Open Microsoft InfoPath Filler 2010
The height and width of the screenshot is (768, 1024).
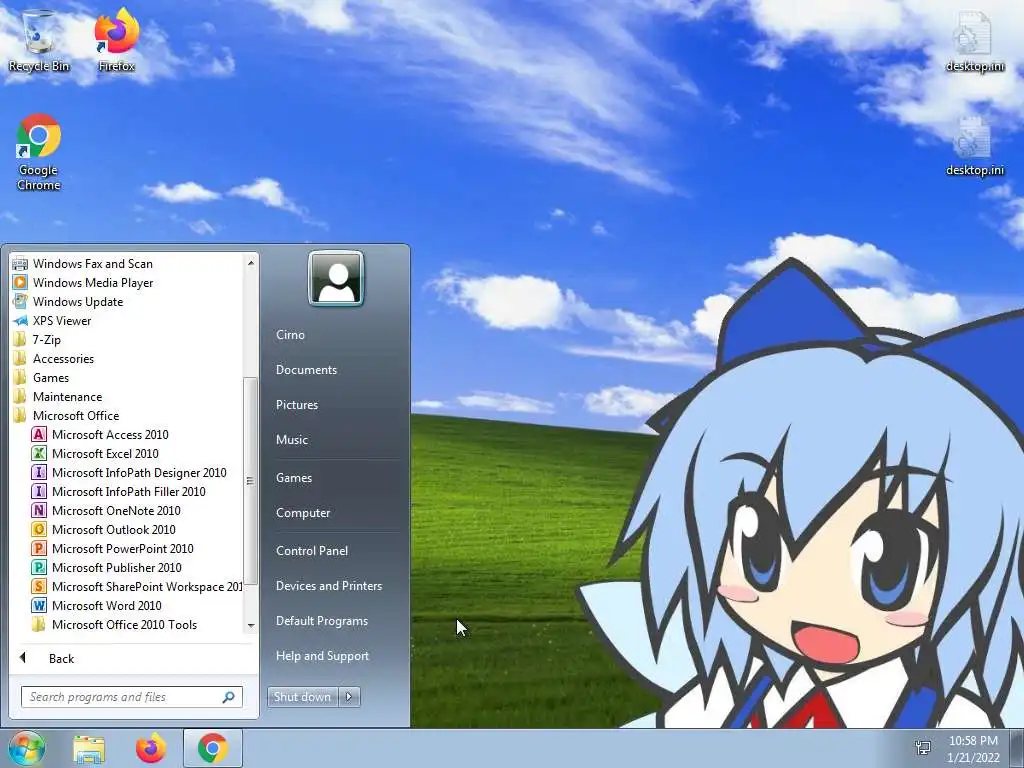tap(118, 491)
